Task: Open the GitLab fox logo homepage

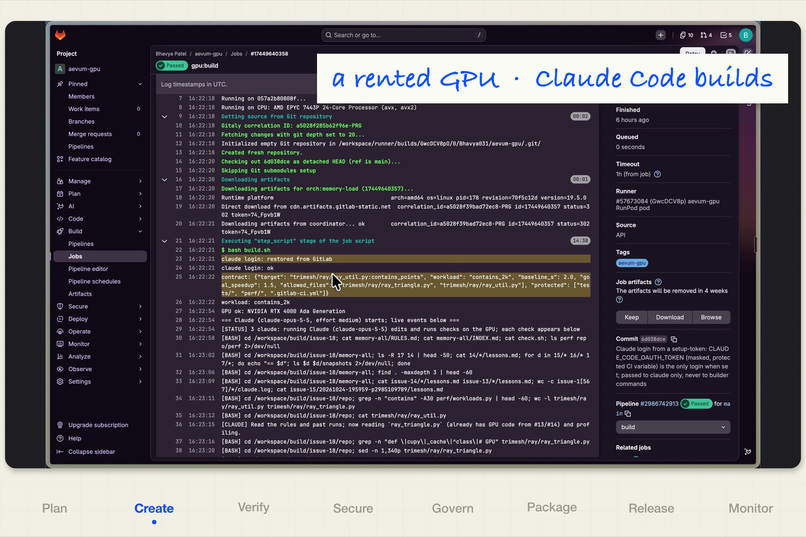Action: point(61,35)
